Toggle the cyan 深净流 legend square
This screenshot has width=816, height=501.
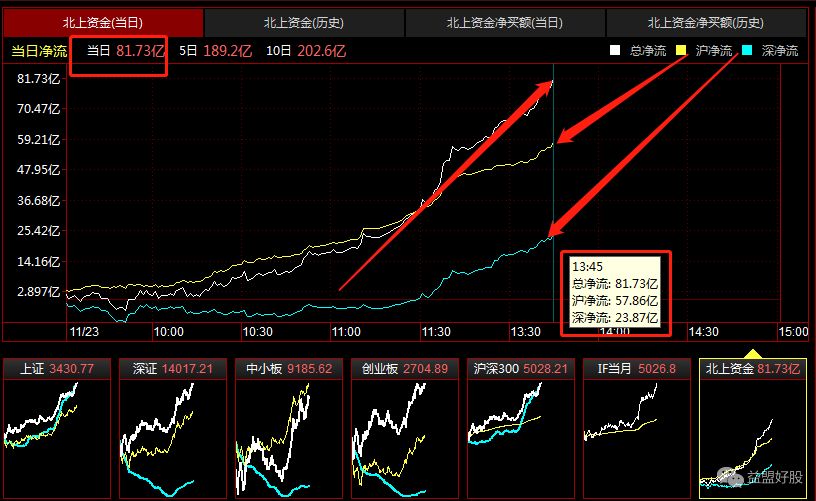coord(747,50)
